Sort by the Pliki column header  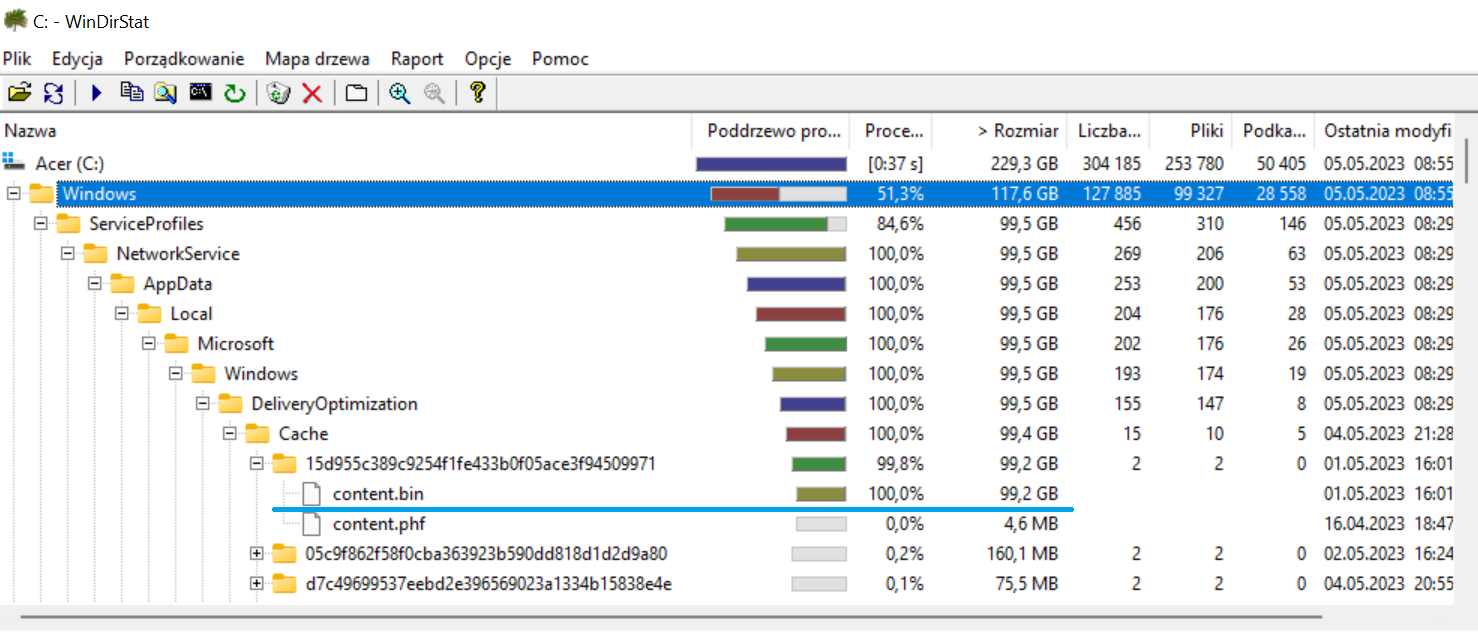[1192, 130]
